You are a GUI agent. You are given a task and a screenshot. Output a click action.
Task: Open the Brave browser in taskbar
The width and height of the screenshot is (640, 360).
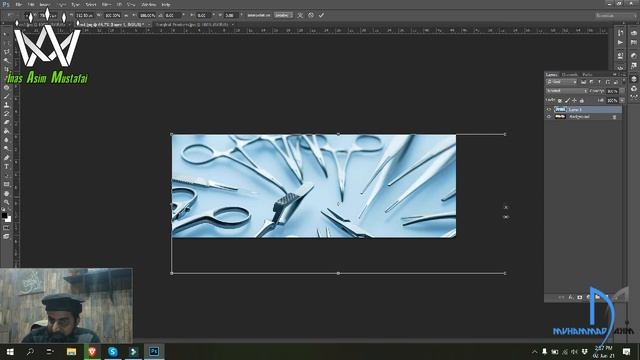coord(92,351)
